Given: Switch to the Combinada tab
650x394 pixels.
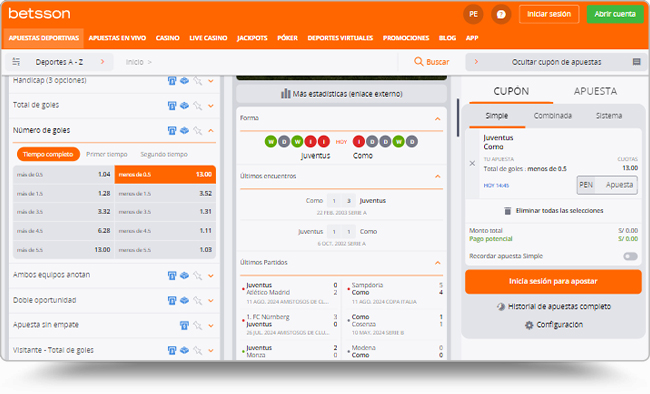Looking at the screenshot, I should pyautogui.click(x=553, y=116).
